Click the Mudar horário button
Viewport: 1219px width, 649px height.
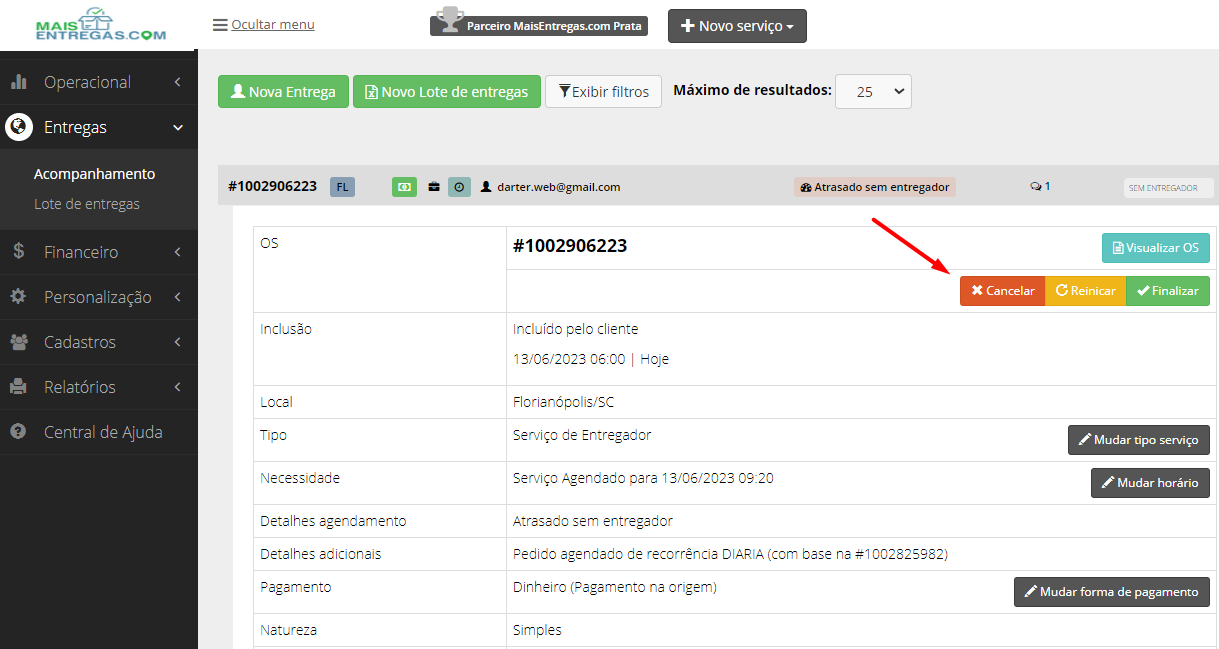pyautogui.click(x=1150, y=482)
